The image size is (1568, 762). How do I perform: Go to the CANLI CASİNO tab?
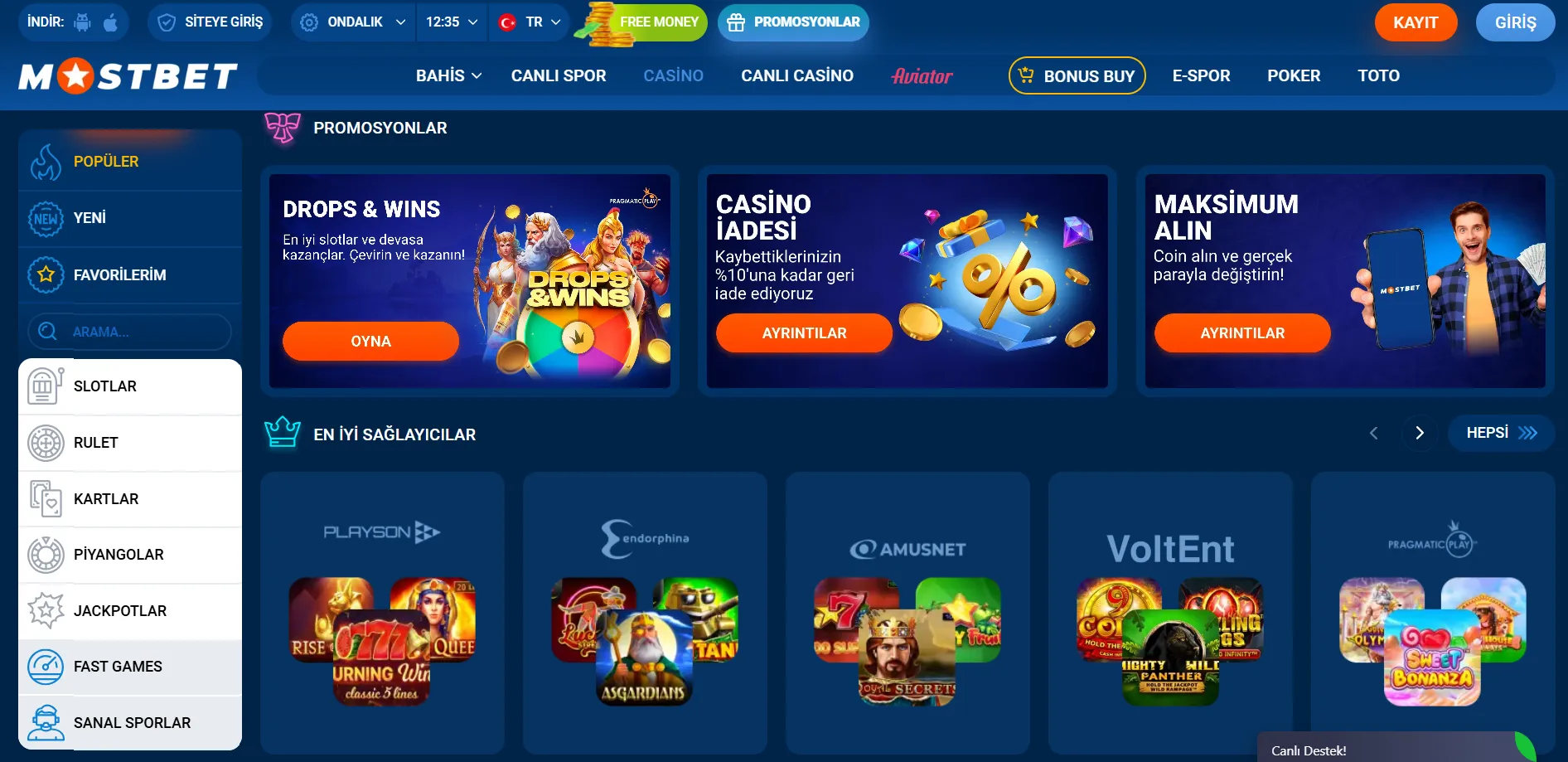tap(797, 75)
